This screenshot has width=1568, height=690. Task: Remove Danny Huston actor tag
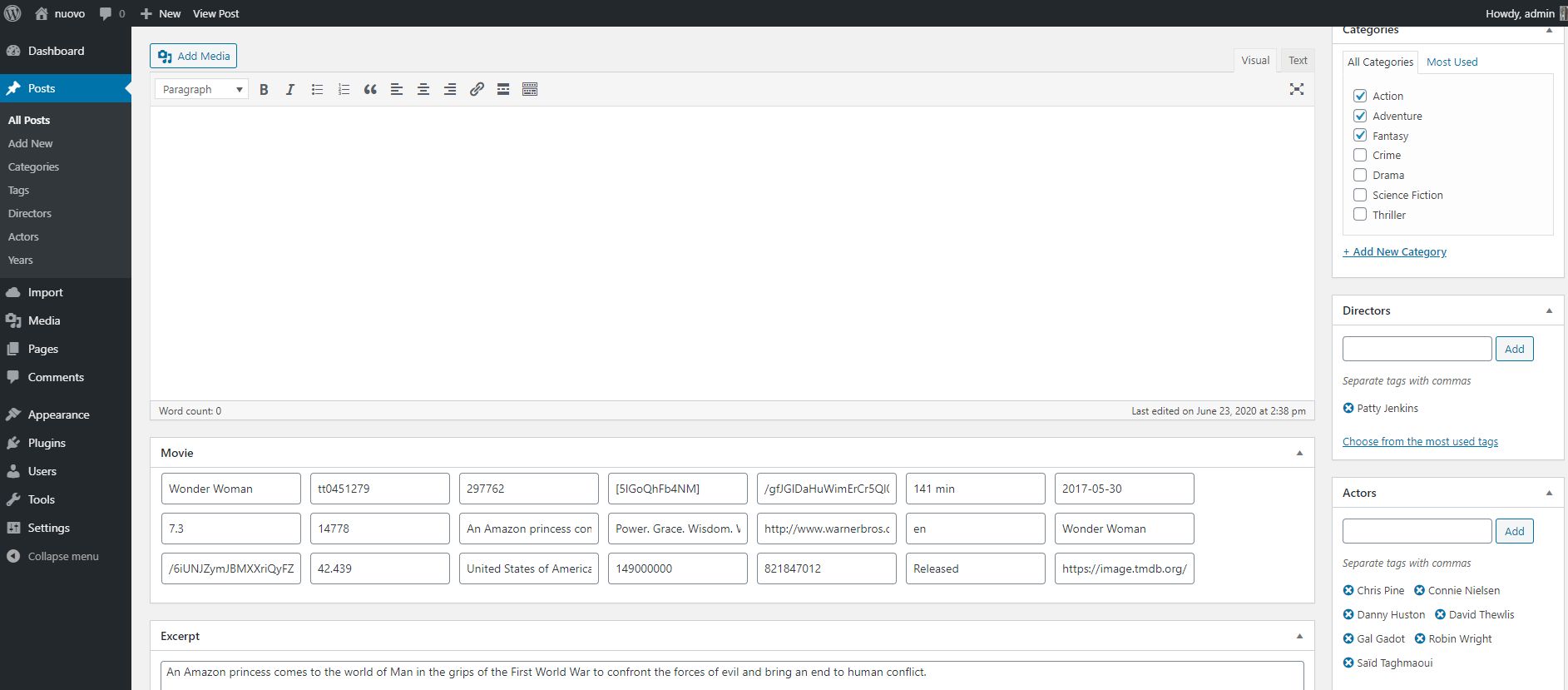(x=1348, y=614)
